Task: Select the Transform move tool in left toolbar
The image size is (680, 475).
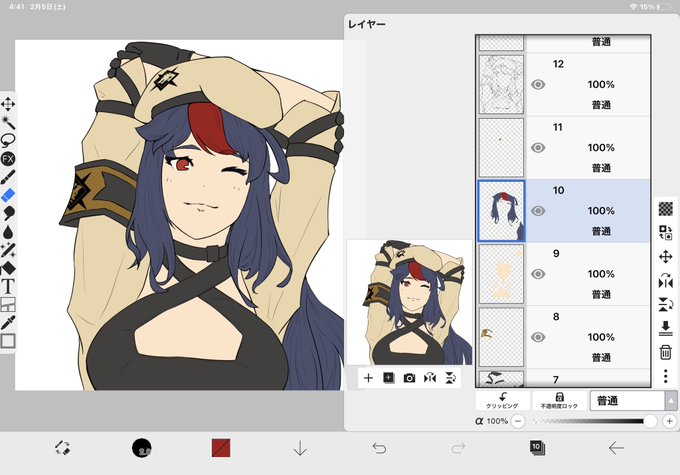Action: click(x=8, y=104)
